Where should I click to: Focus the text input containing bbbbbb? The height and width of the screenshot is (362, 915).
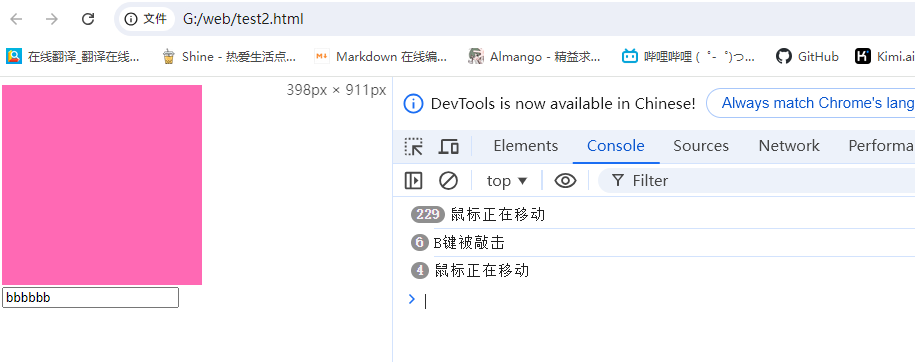90,297
